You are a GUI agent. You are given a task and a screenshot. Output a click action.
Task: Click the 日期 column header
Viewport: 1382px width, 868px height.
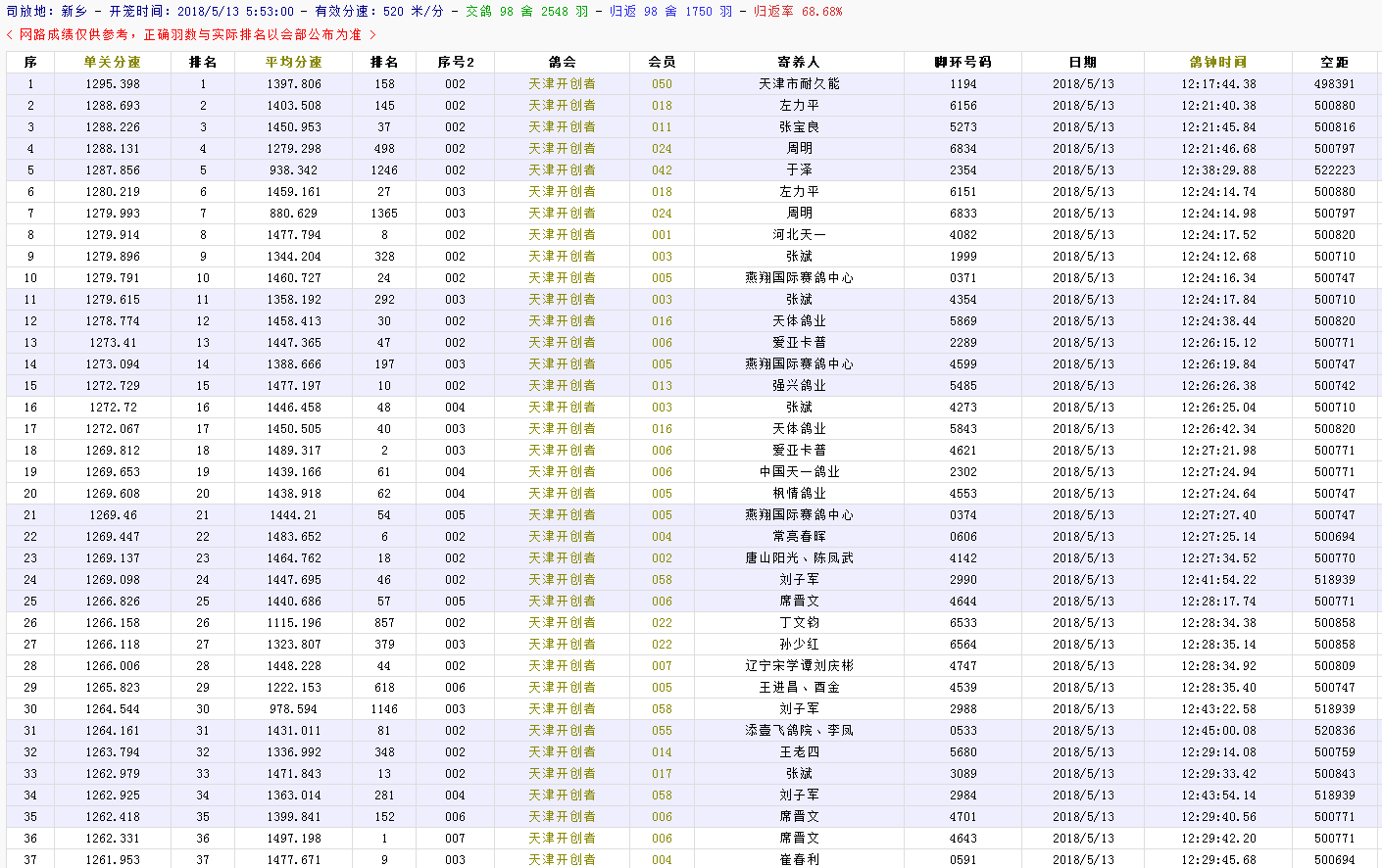tap(1083, 62)
